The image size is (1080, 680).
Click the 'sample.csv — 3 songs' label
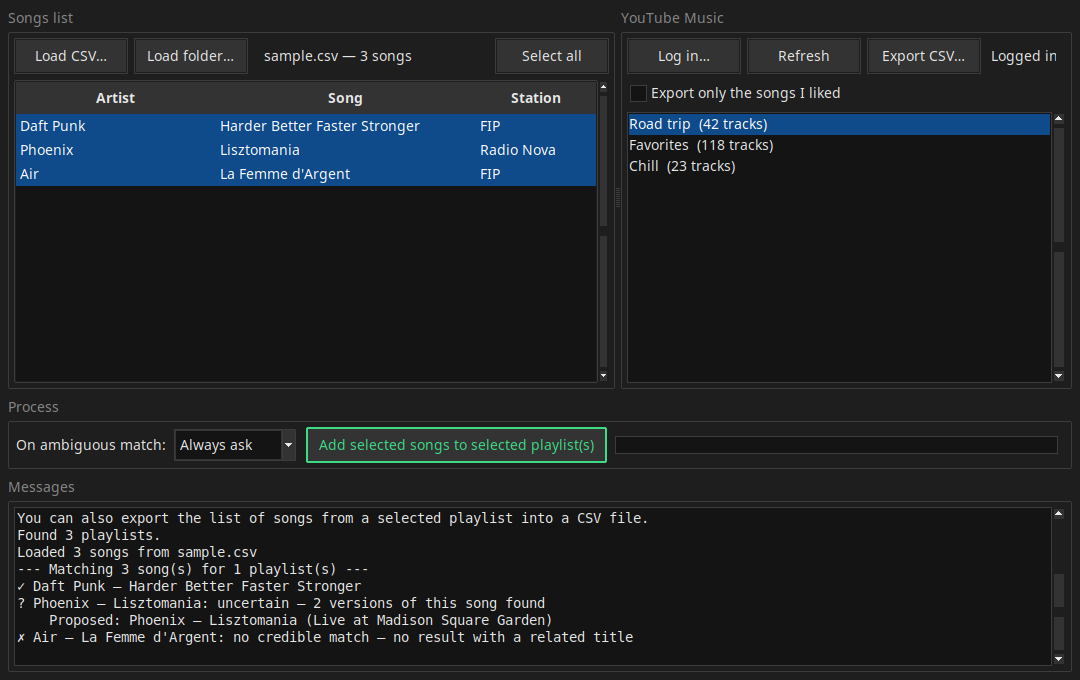pos(338,56)
